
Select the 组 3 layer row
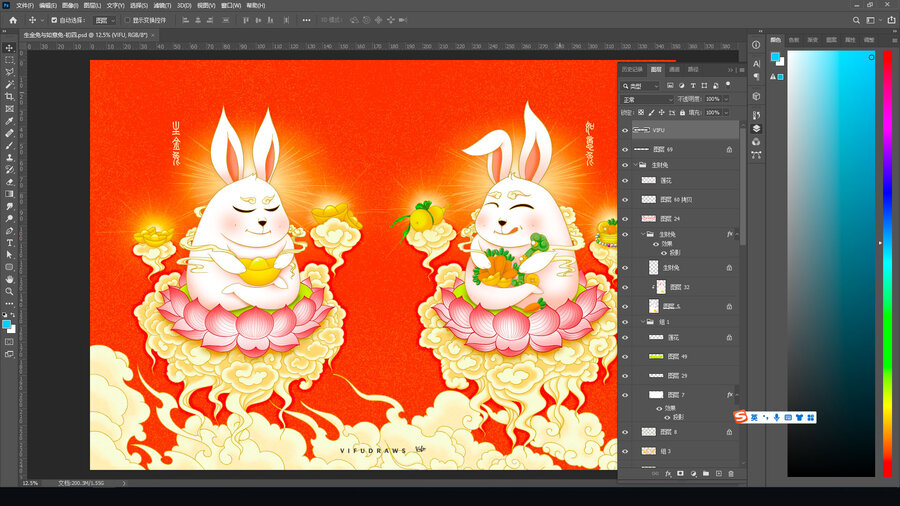[x=685, y=451]
